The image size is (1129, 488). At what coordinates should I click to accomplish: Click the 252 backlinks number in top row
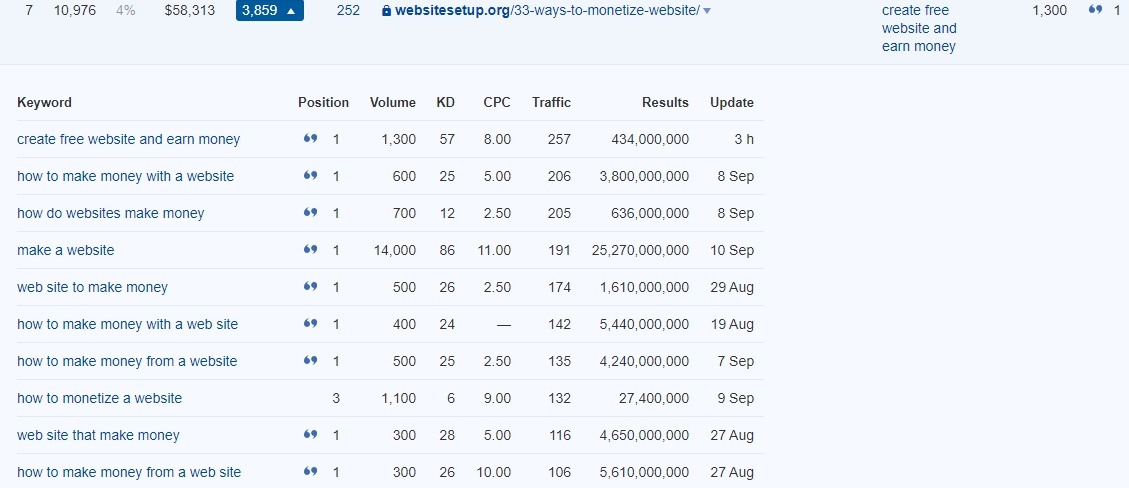348,11
